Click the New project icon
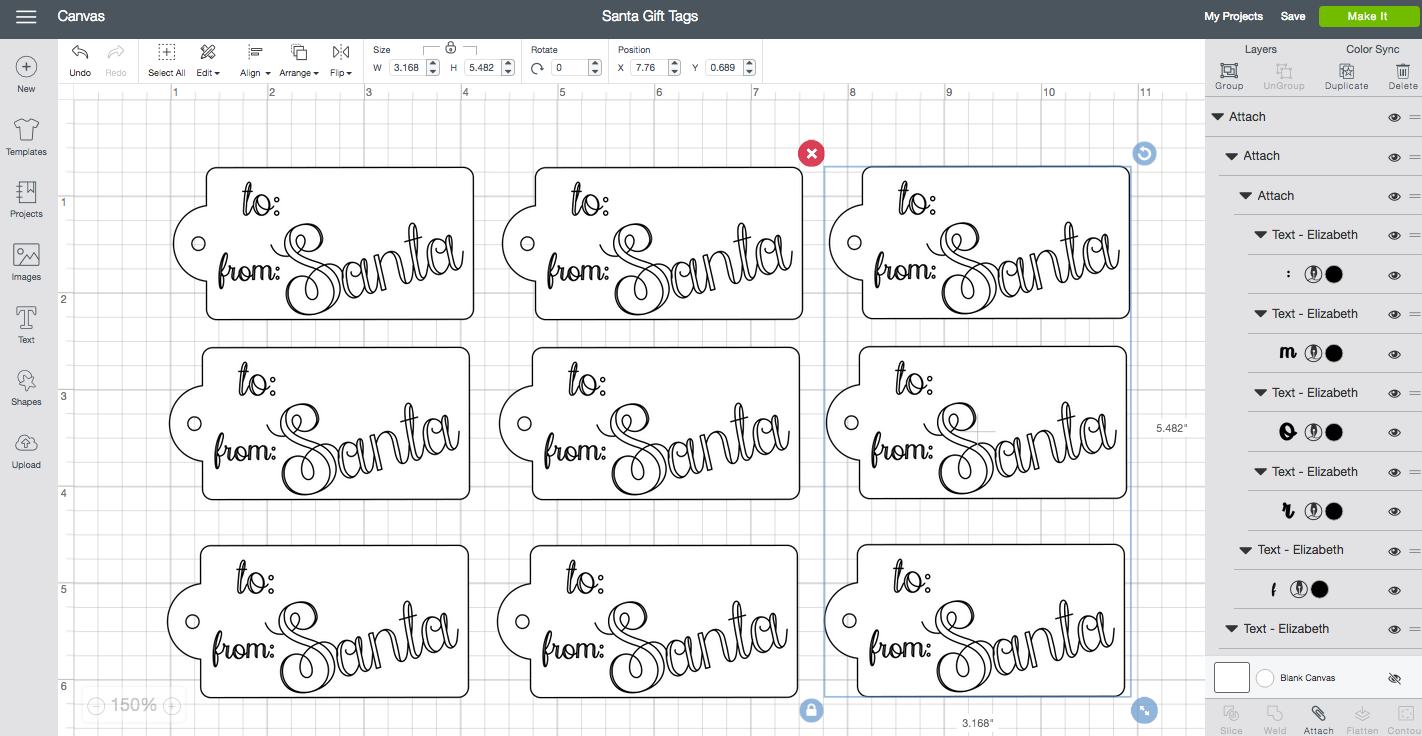Screen dimensions: 1422x736 [x=26, y=67]
